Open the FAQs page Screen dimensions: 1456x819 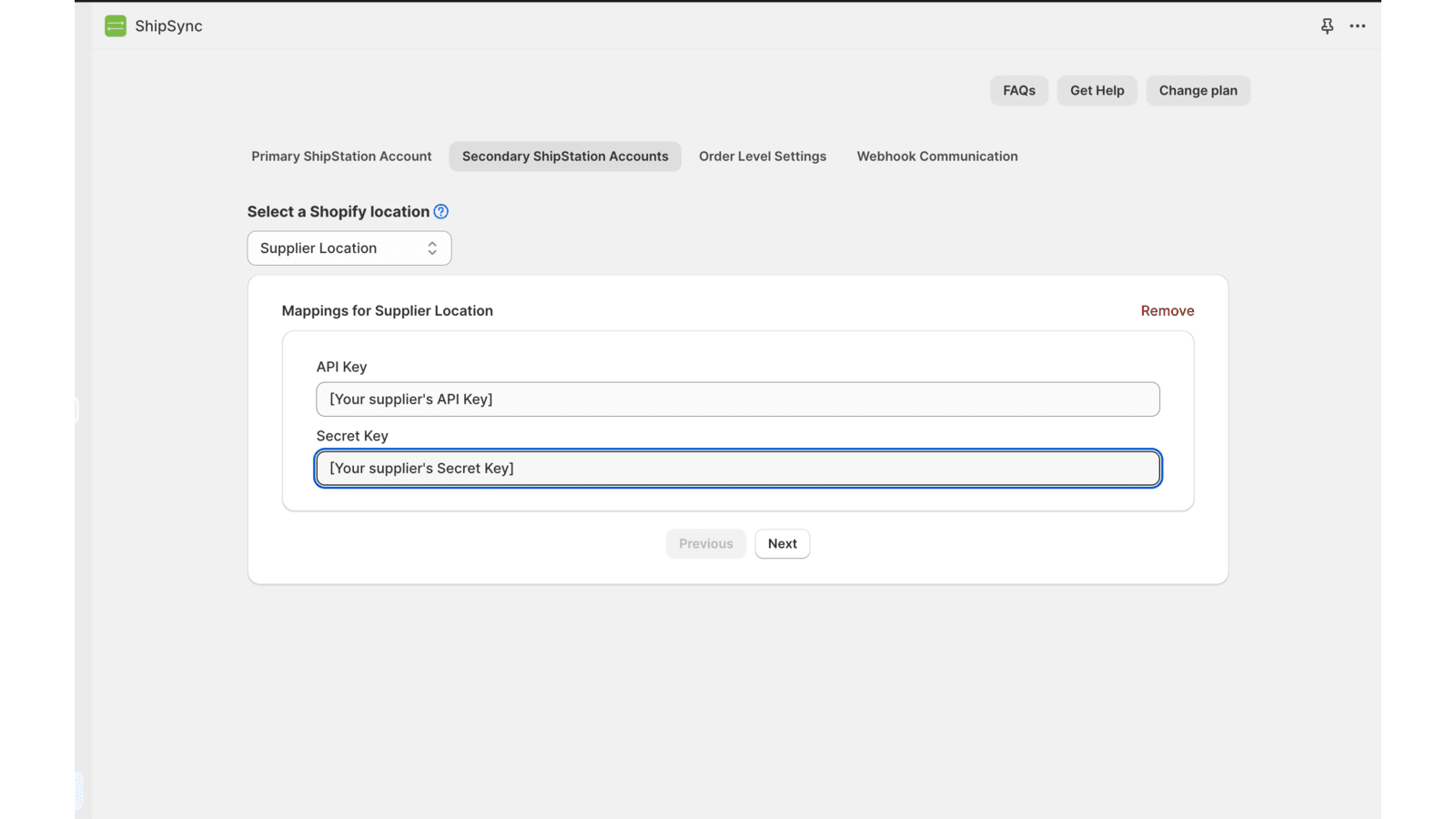click(1018, 90)
